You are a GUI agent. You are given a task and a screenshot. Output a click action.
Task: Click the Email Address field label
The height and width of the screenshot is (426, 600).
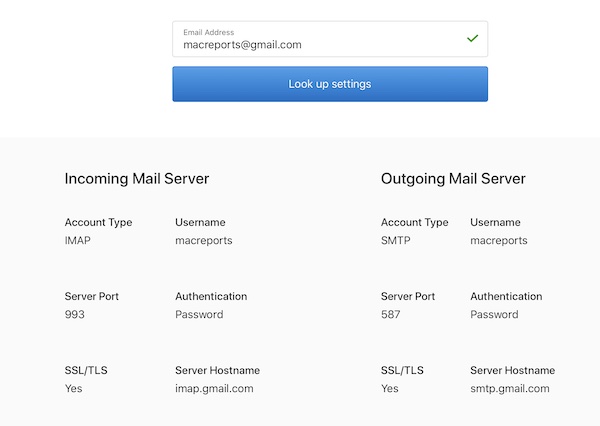tap(209, 32)
